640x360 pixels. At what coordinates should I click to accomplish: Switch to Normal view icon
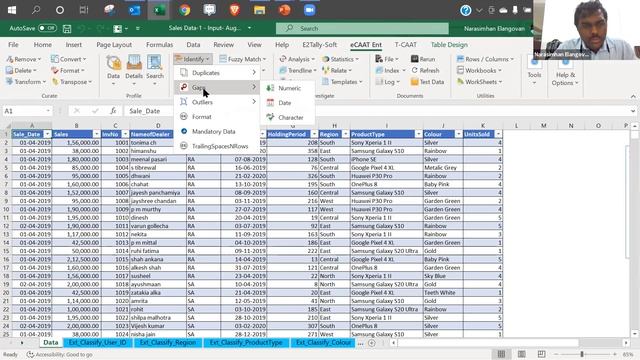[501, 354]
